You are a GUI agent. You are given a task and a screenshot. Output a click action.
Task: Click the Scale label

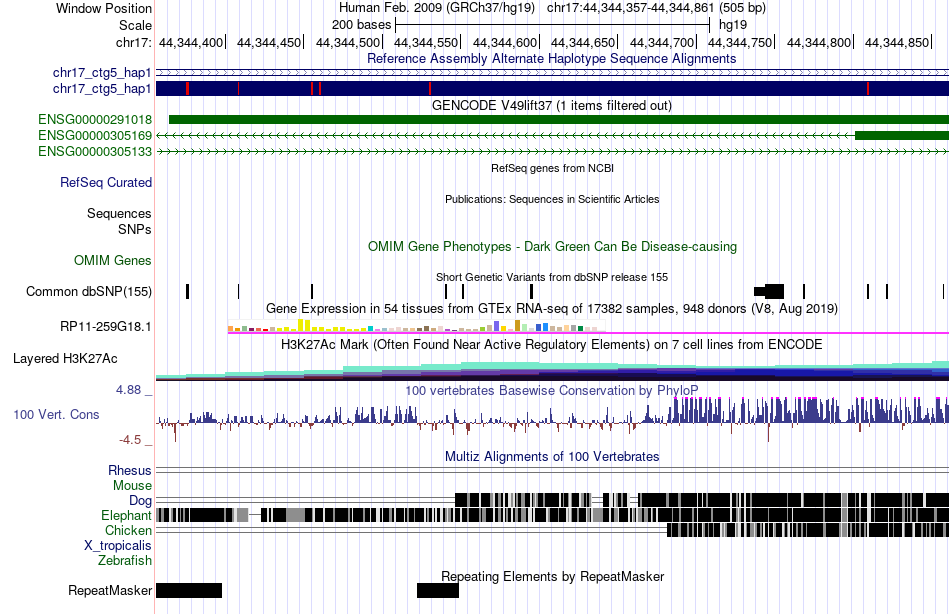click(x=135, y=25)
